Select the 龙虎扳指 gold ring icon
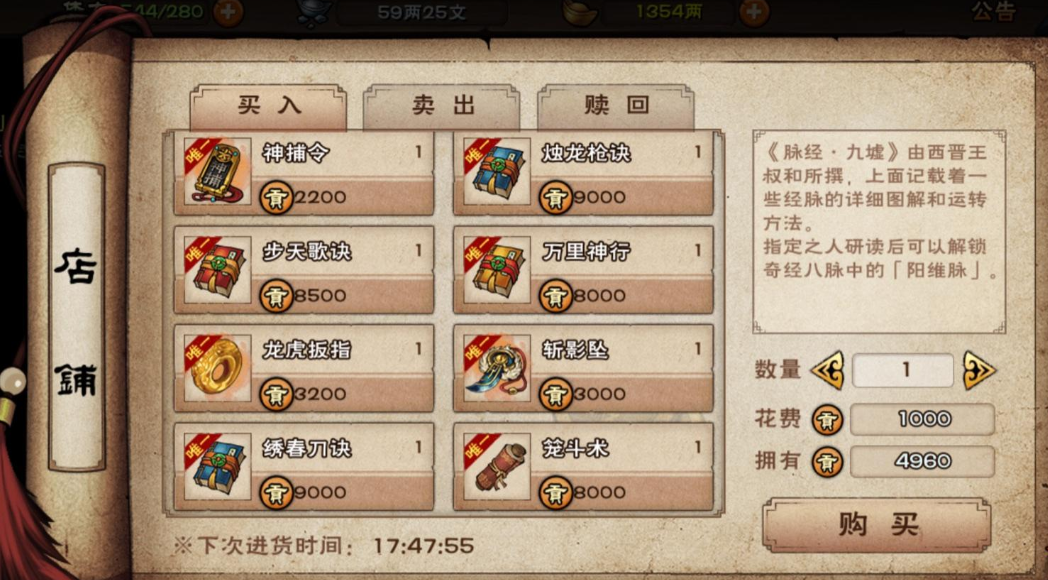 tap(217, 368)
